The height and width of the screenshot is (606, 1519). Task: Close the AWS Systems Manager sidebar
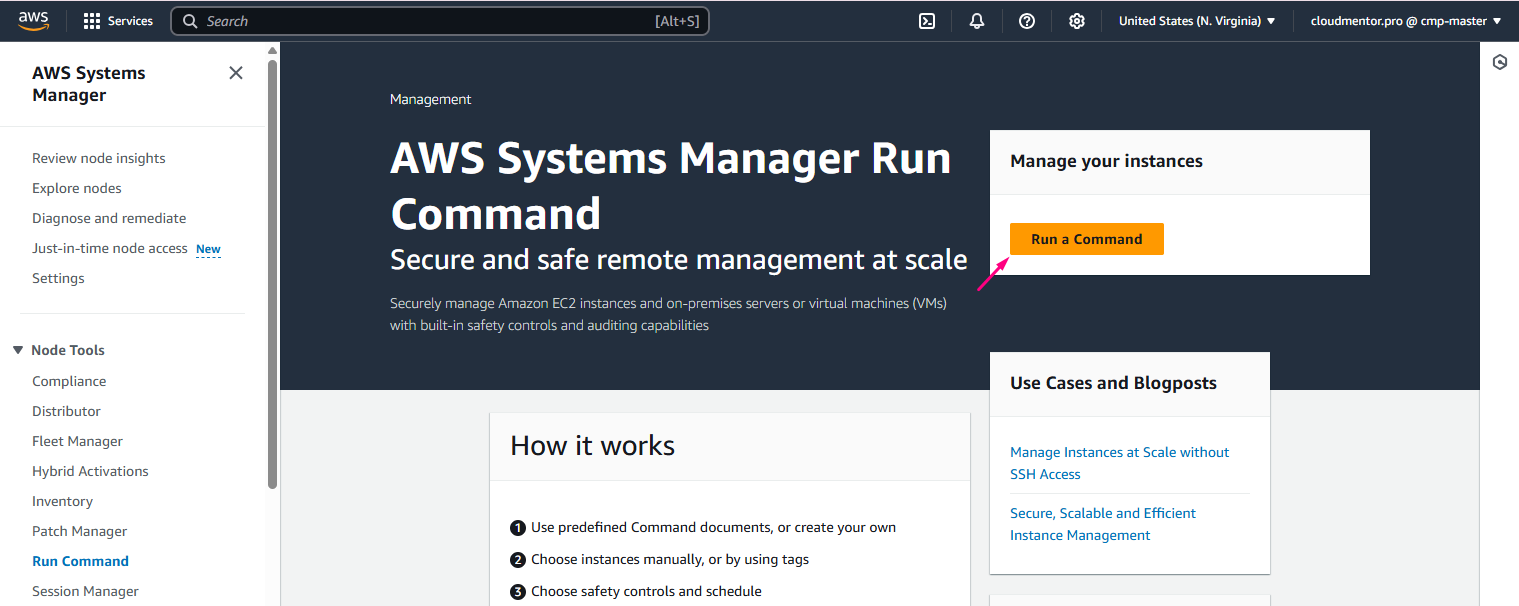point(236,73)
